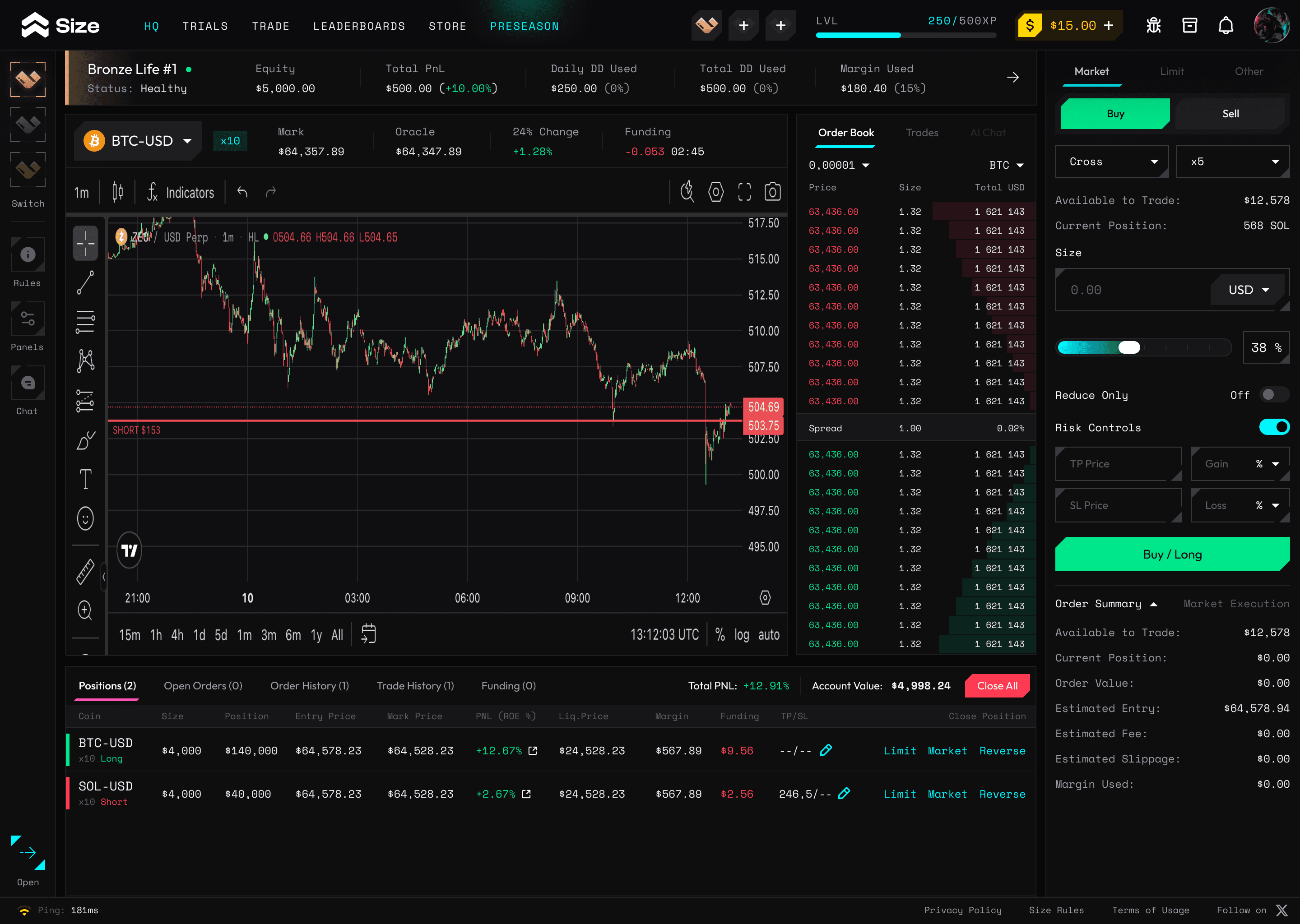Screen dimensions: 1300x924
Task: Open the bug report icon
Action: click(x=1153, y=26)
